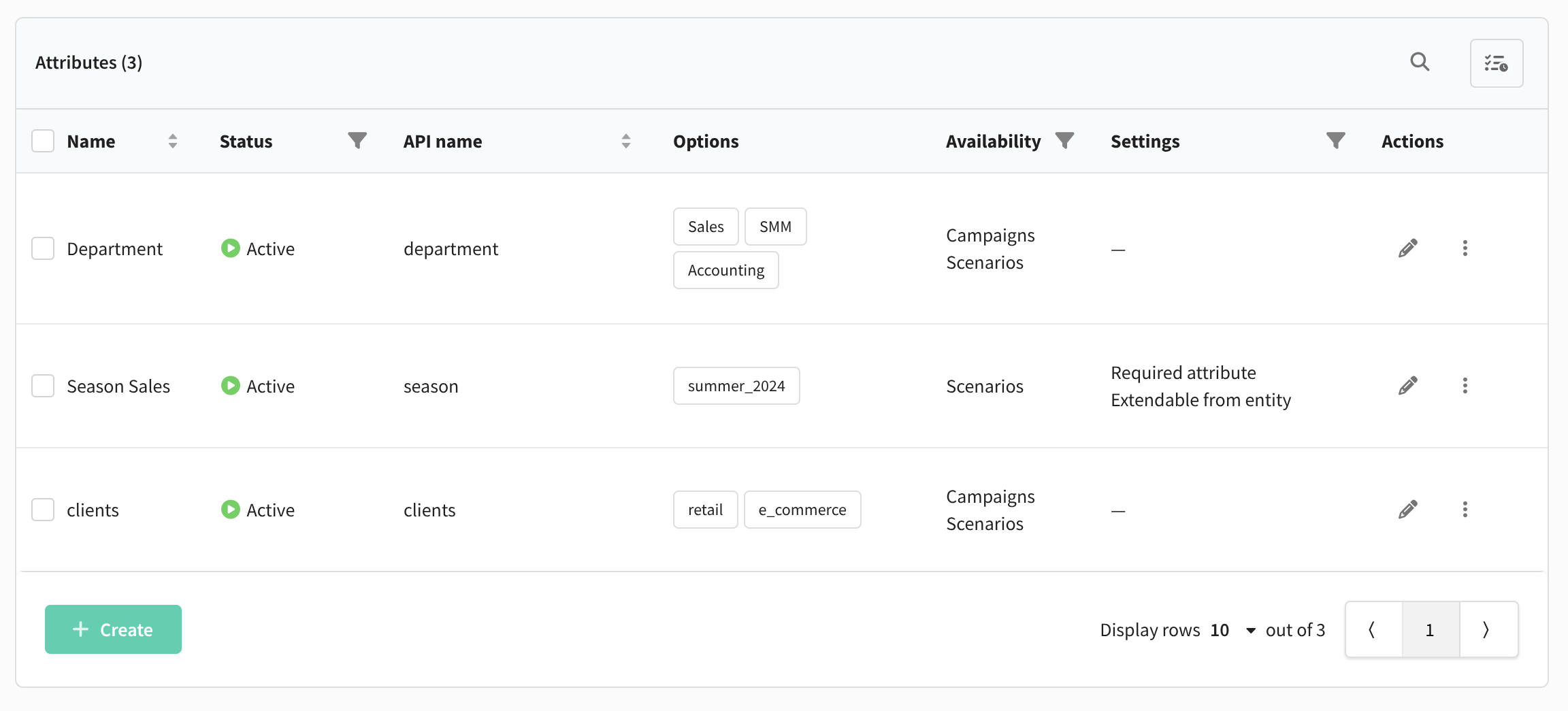Select the Season Sales row checkbox
1568x711 pixels.
click(x=43, y=386)
